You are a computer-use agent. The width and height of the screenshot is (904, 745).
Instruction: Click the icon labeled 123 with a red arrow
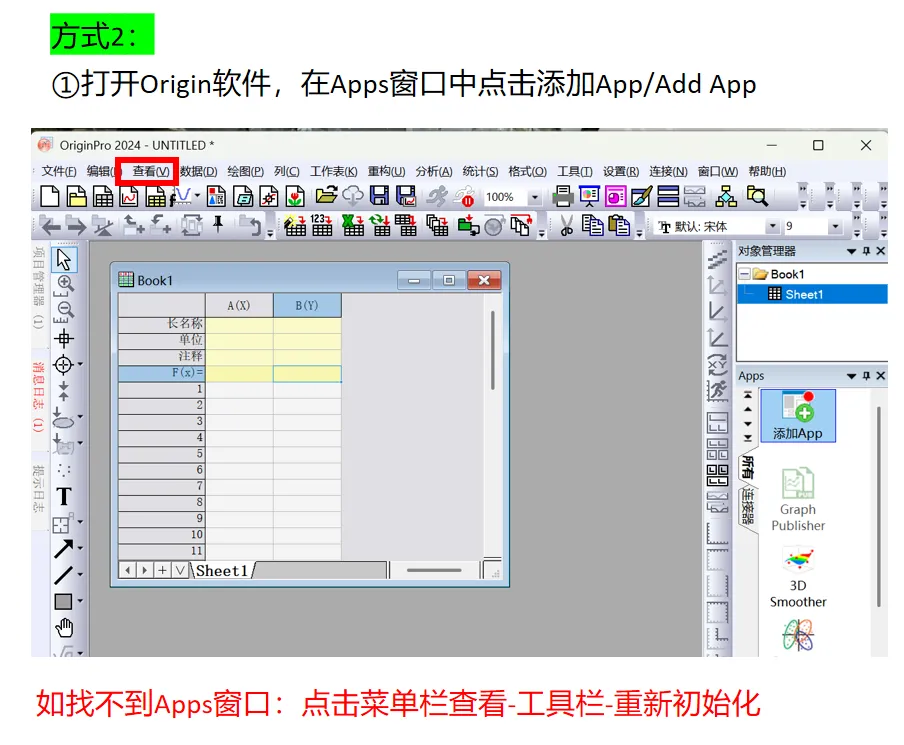321,225
